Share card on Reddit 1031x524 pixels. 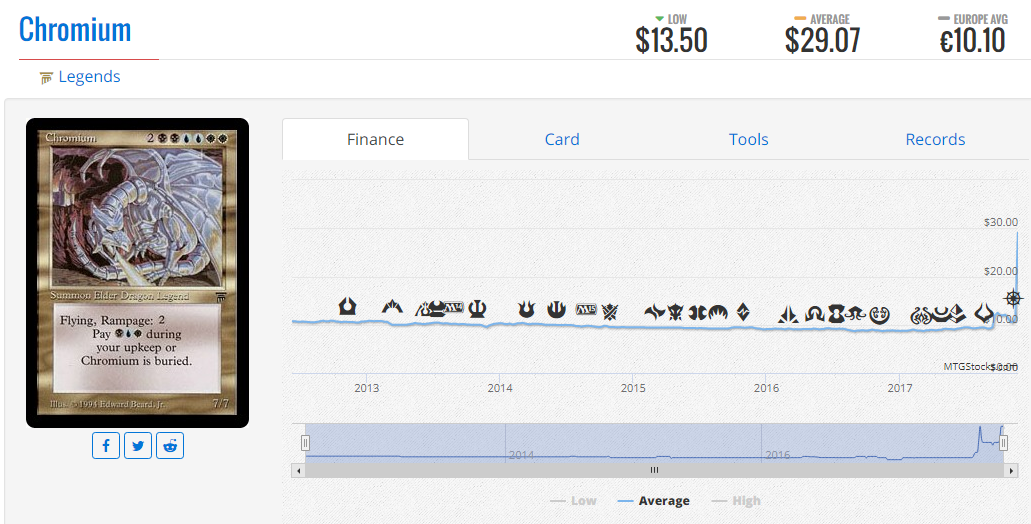coord(170,446)
